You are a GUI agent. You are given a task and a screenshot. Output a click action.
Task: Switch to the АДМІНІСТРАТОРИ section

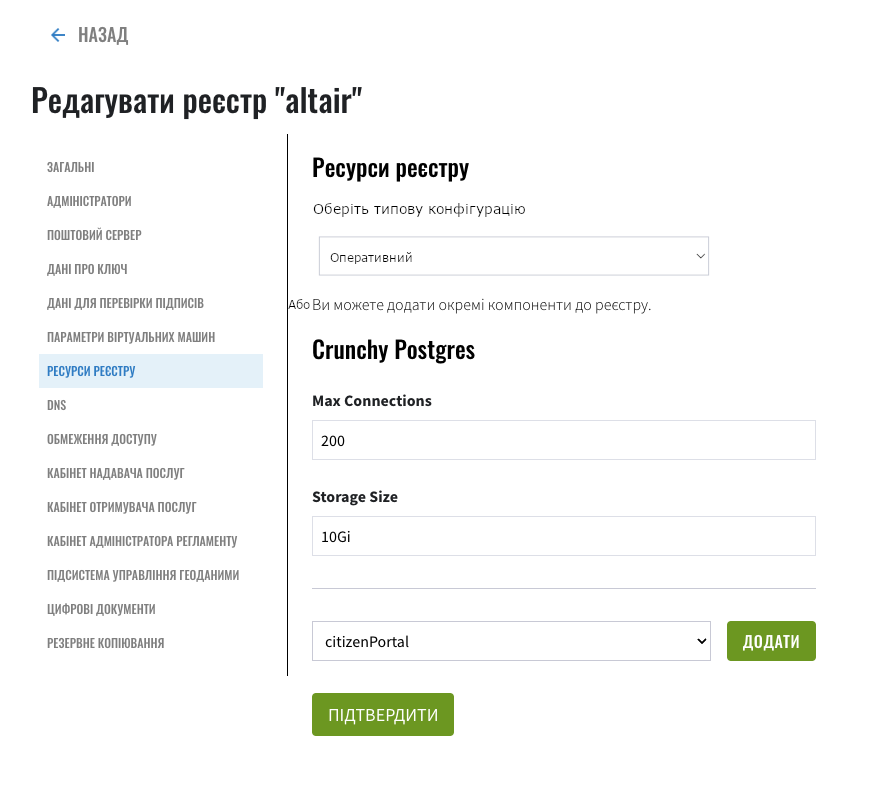point(89,201)
